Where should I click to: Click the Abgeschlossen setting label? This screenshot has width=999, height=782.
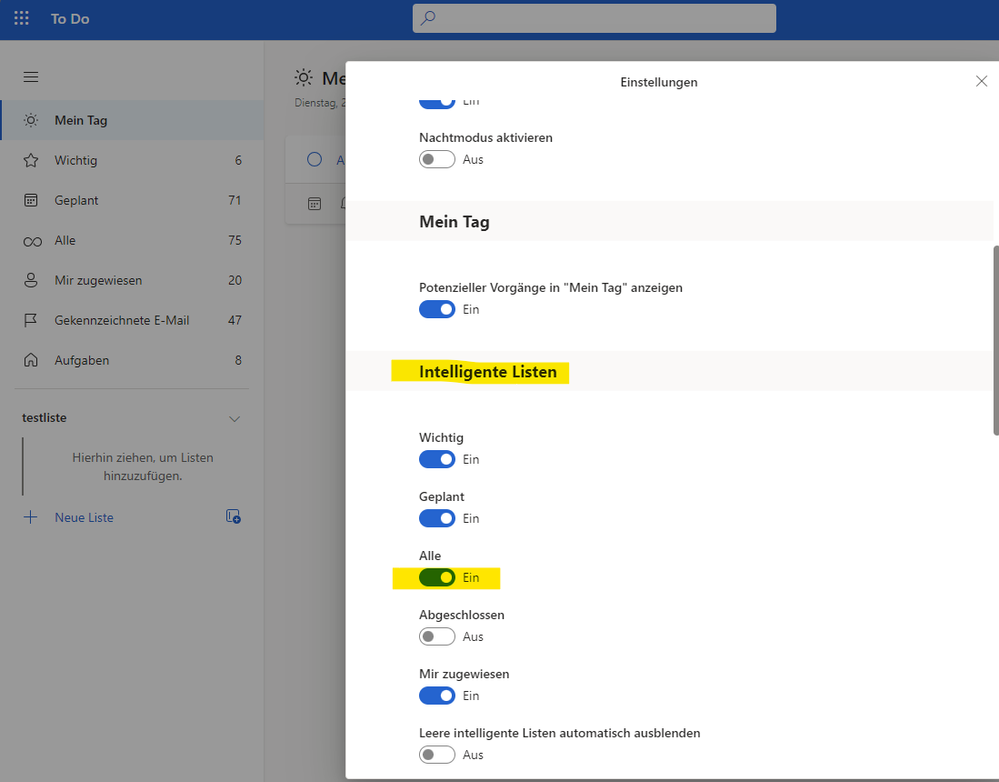(x=462, y=615)
